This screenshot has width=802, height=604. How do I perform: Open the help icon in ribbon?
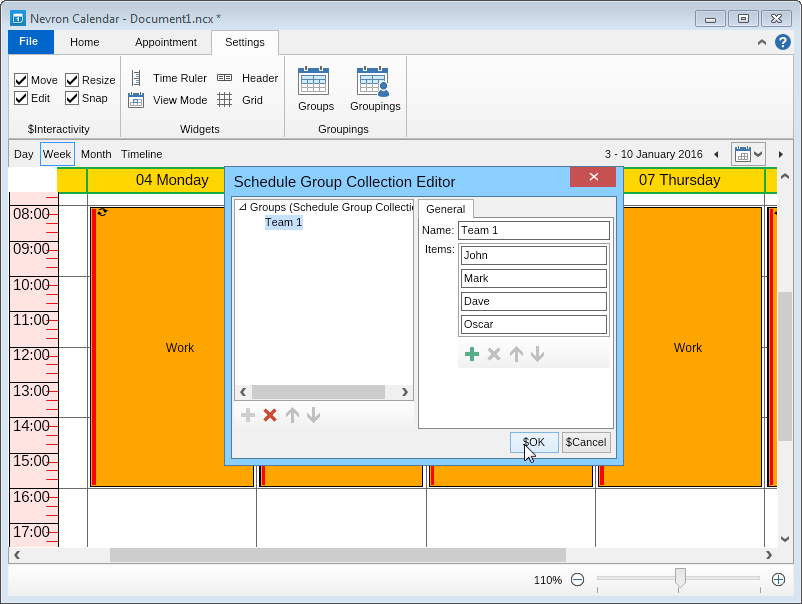783,42
